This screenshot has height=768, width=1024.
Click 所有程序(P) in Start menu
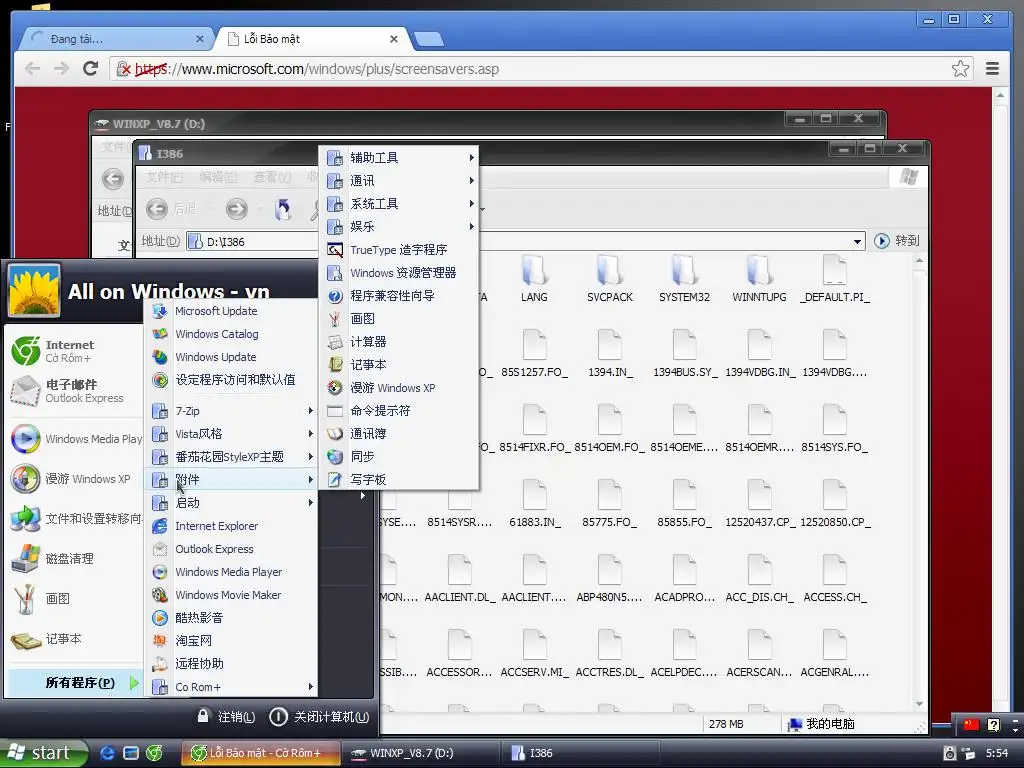[74, 683]
